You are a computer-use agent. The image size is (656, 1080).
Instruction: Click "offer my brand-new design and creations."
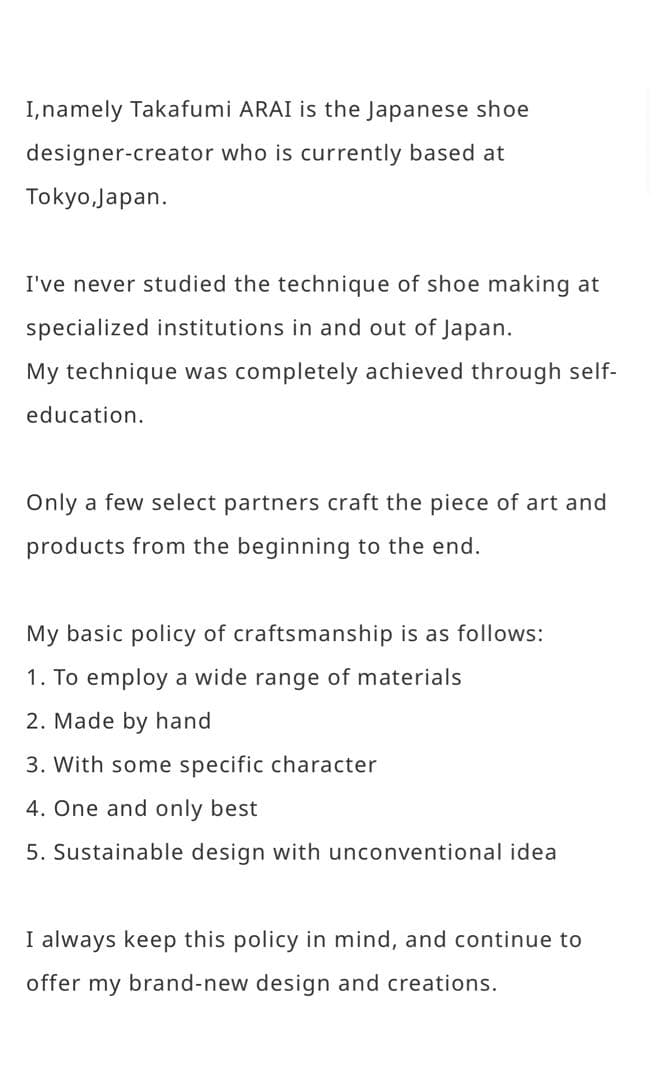click(261, 984)
